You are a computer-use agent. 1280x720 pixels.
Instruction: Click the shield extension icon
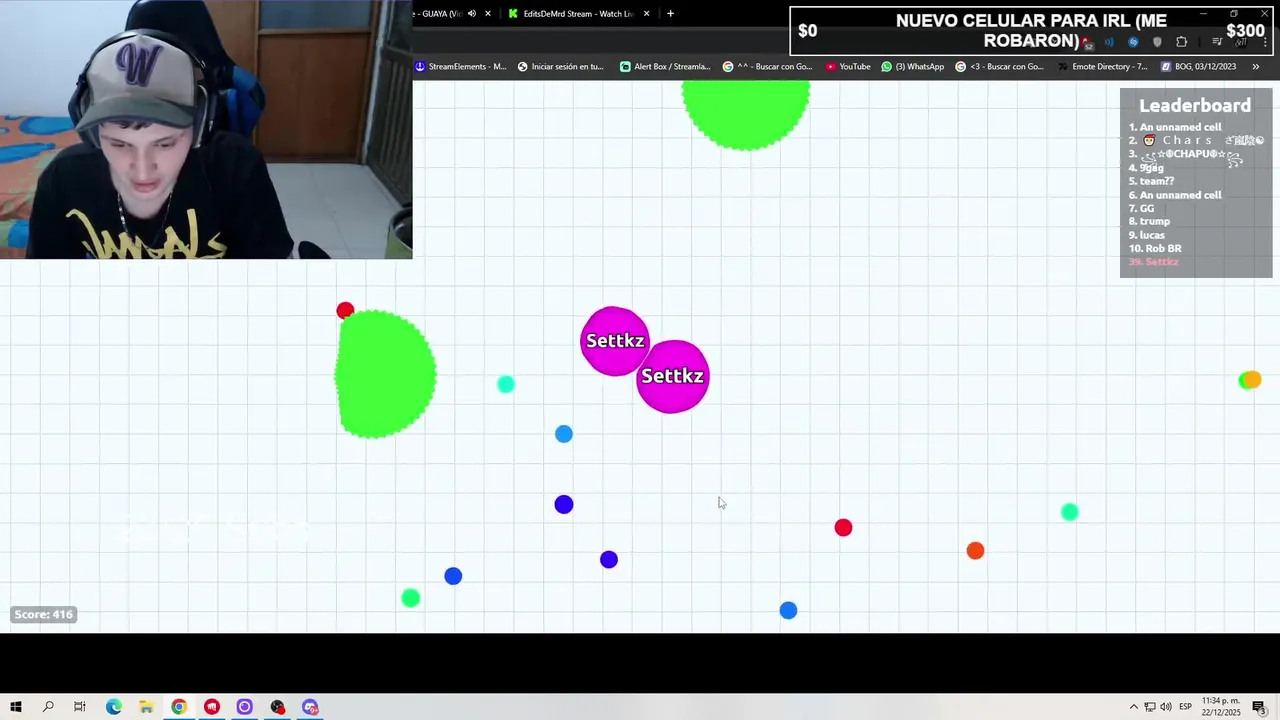[1157, 42]
